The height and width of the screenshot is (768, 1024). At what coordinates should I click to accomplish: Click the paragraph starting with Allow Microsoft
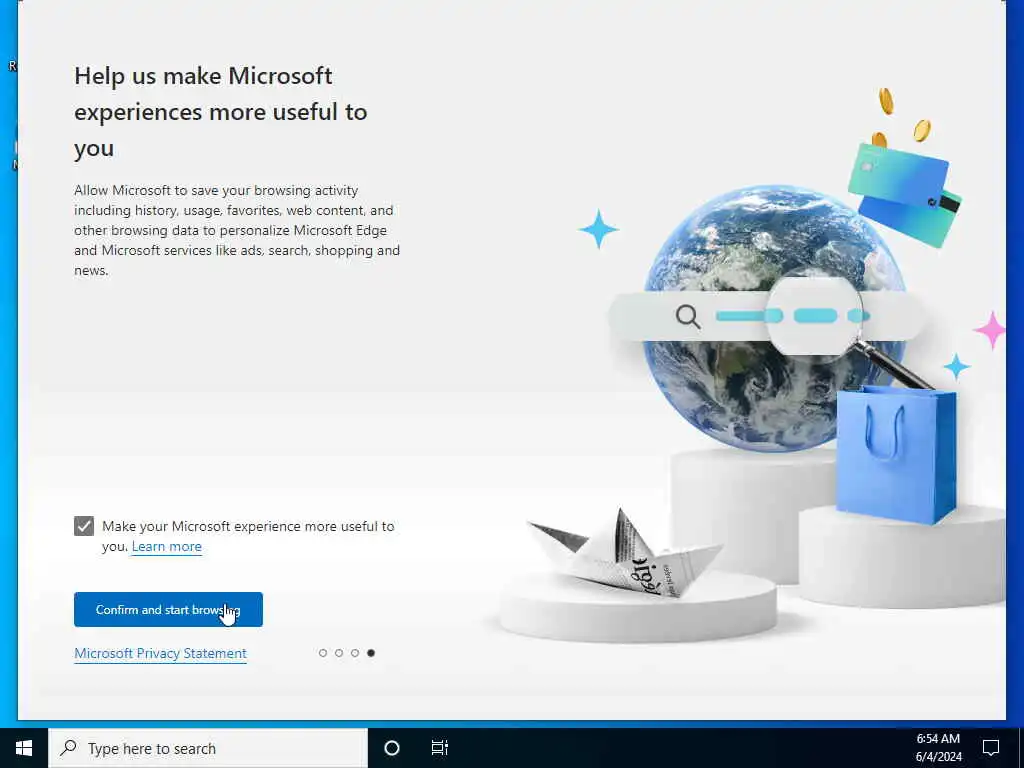click(x=236, y=230)
